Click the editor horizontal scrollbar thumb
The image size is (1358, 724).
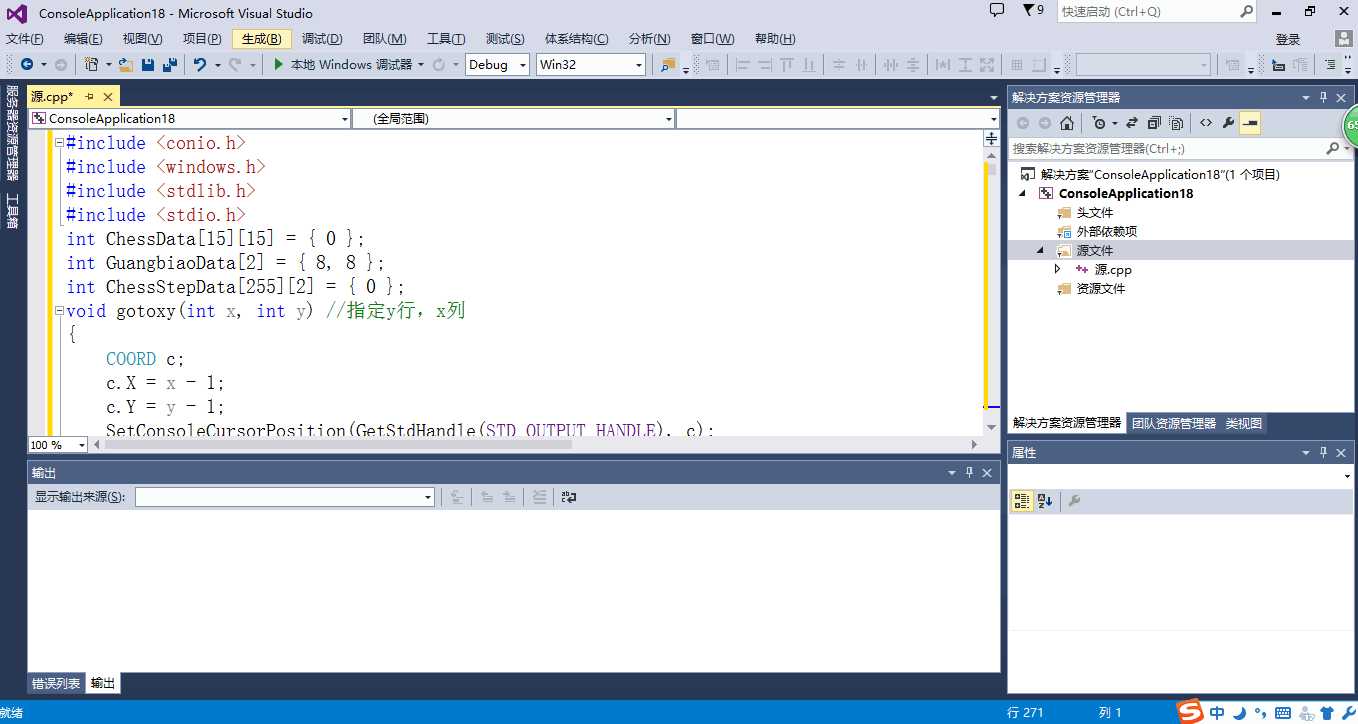coord(338,444)
